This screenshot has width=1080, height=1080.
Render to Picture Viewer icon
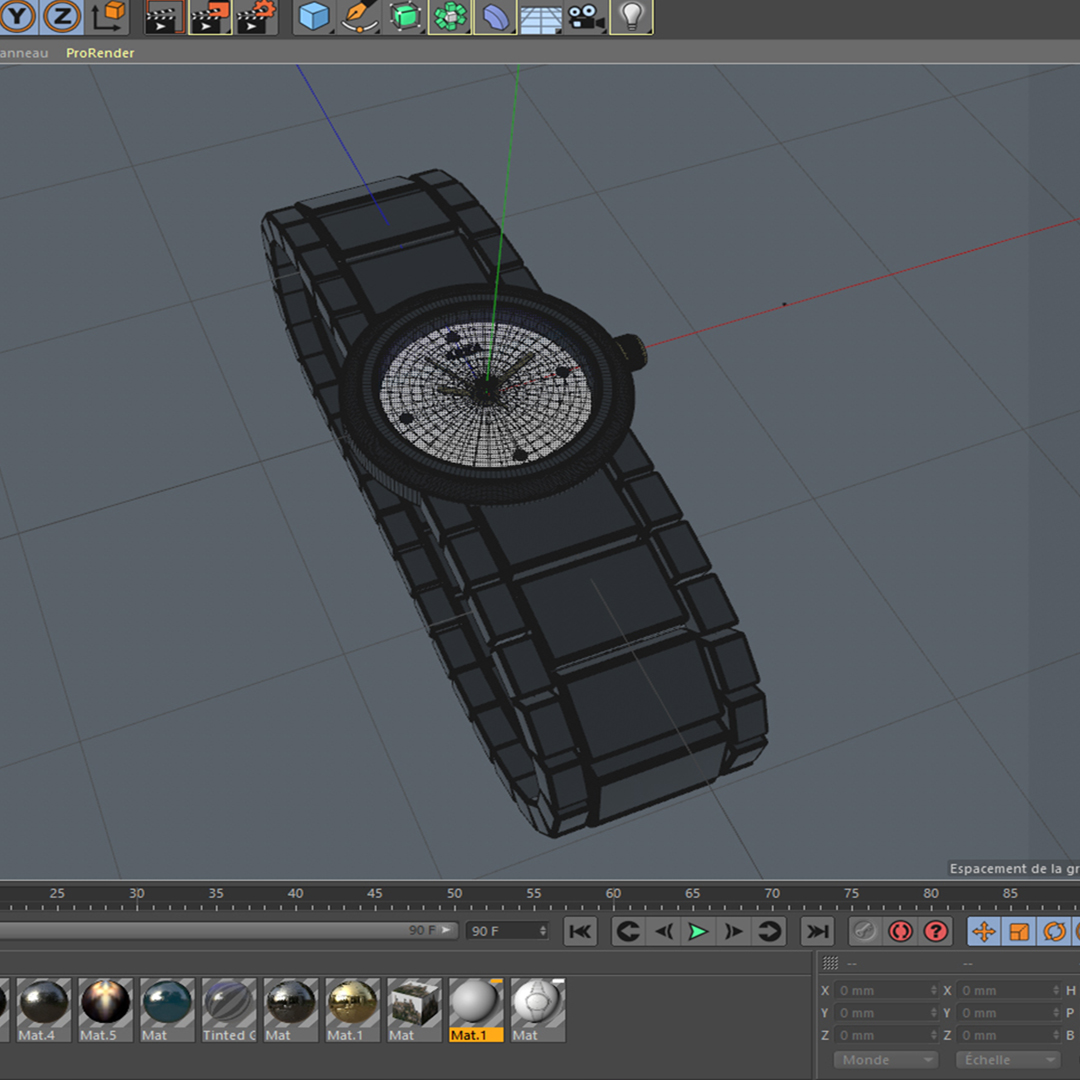[210, 17]
